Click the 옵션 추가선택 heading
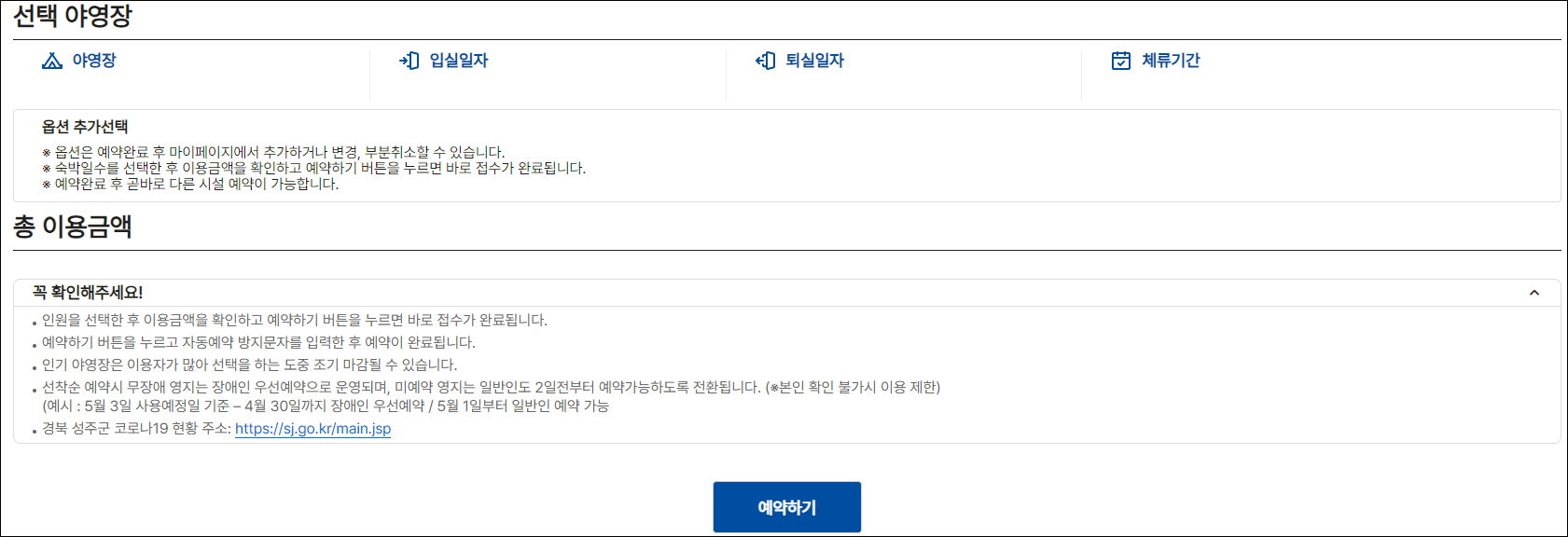1568x537 pixels. [85, 127]
